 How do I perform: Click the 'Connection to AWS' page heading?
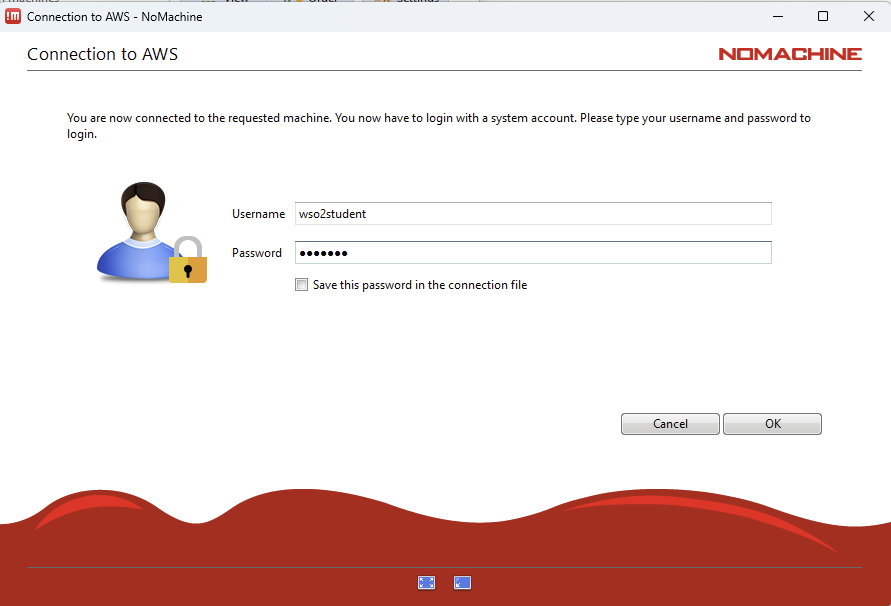tap(102, 54)
